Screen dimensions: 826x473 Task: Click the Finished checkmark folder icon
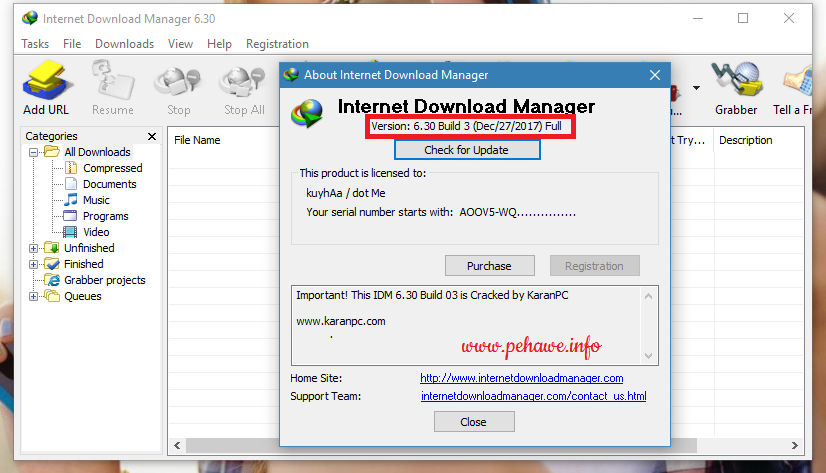click(52, 263)
